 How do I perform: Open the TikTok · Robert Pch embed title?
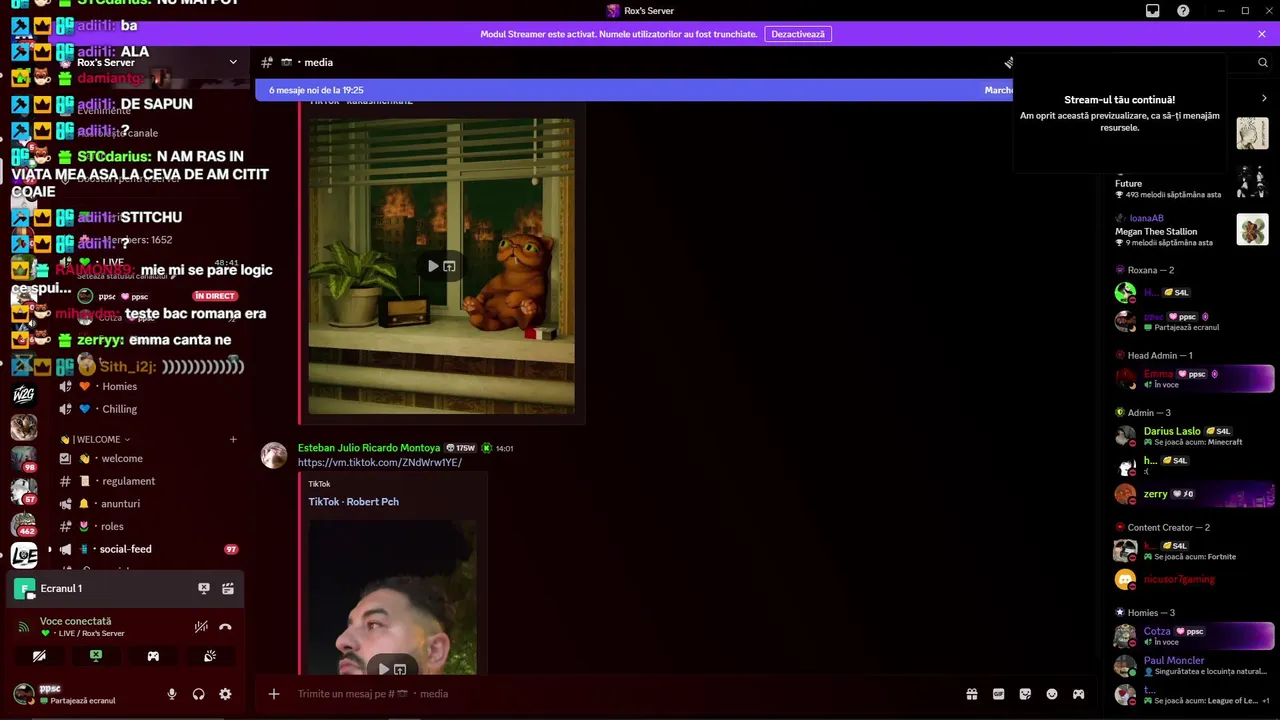pos(353,502)
